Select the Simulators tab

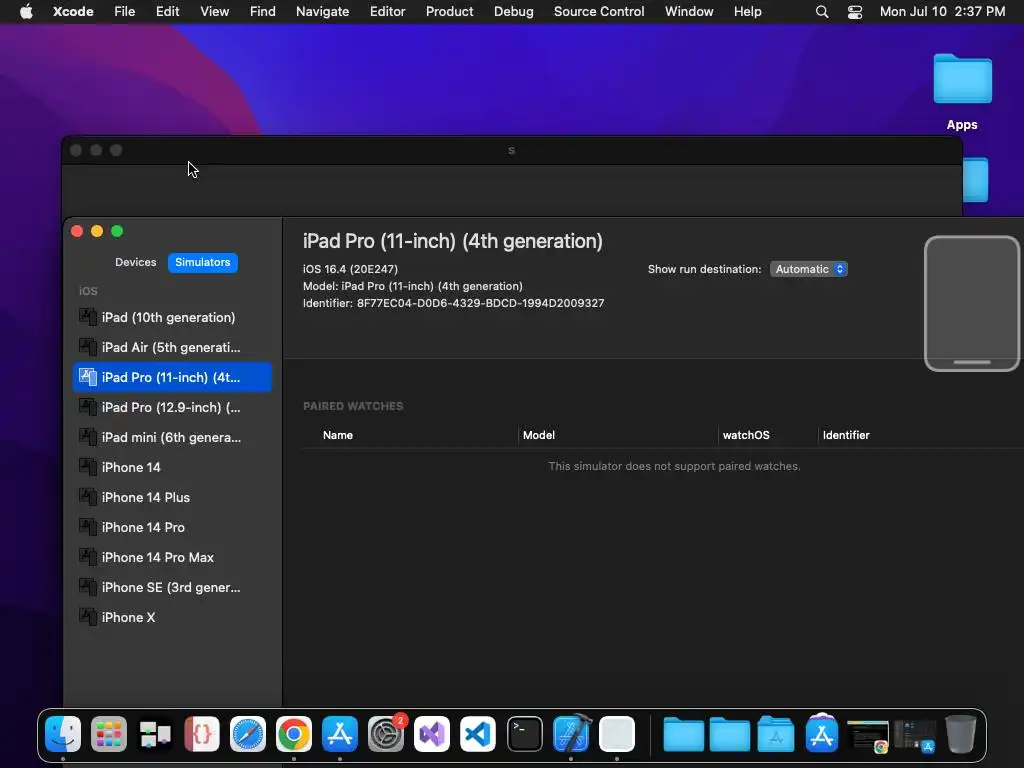202,263
